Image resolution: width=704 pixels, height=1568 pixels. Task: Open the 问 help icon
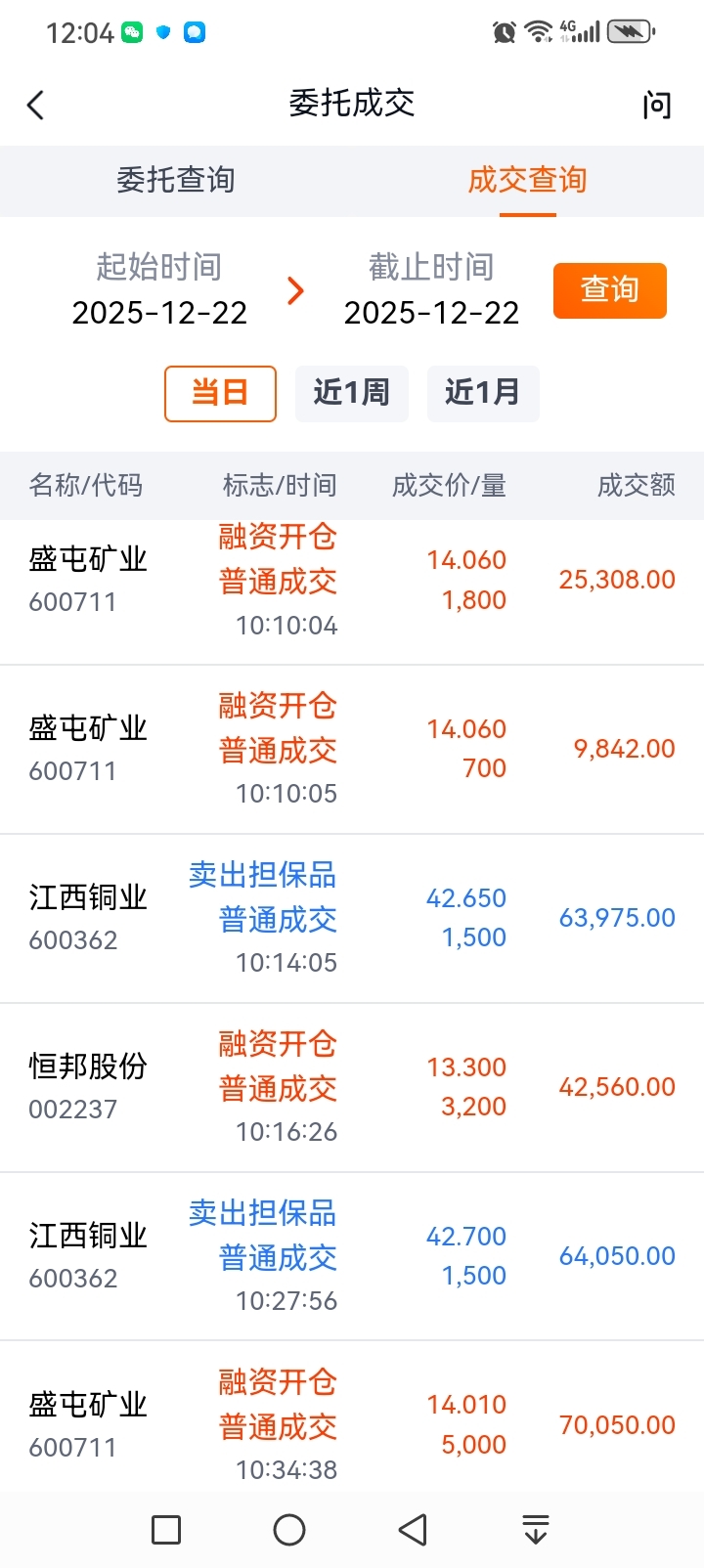657,105
